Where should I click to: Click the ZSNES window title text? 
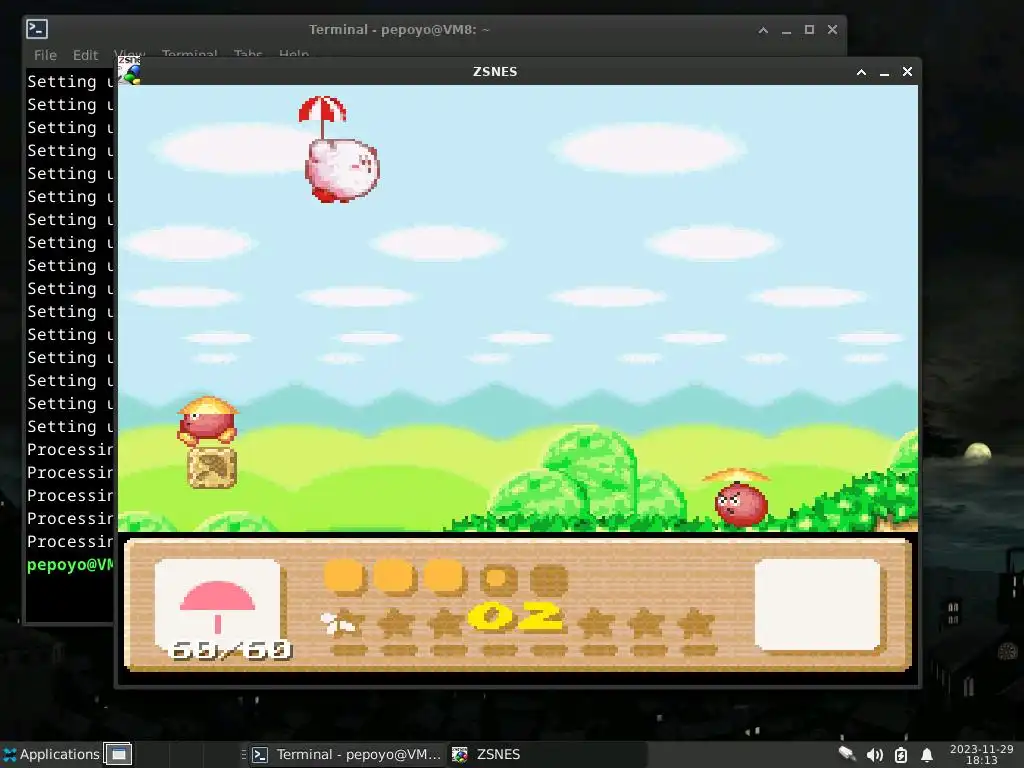(495, 72)
